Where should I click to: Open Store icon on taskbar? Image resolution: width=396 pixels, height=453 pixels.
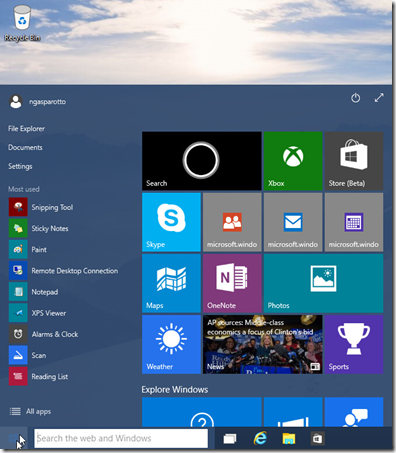coord(317,439)
